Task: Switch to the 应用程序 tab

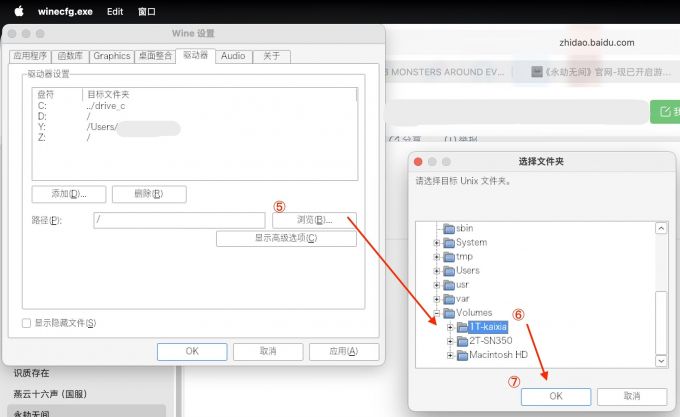Action: (x=30, y=56)
